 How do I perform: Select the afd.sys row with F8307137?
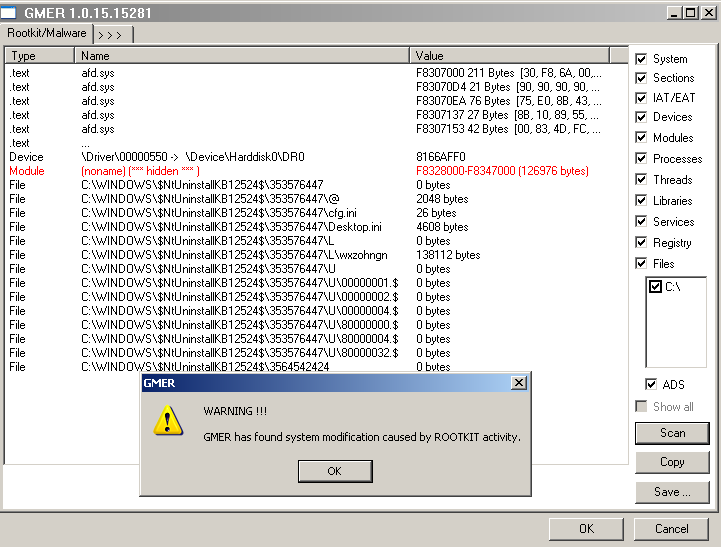(x=316, y=115)
